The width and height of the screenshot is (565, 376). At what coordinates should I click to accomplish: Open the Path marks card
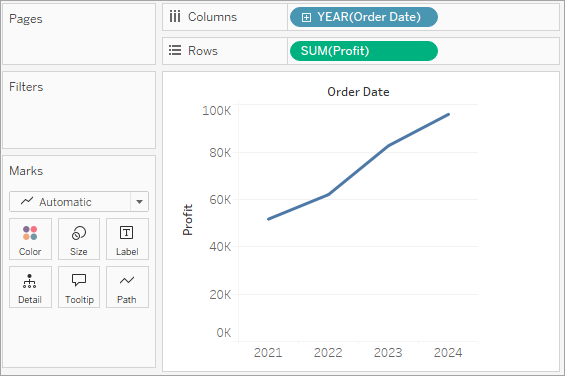(x=127, y=287)
